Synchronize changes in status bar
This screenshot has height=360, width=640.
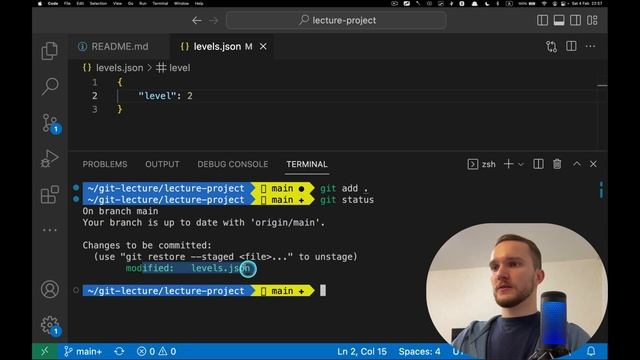(119, 351)
